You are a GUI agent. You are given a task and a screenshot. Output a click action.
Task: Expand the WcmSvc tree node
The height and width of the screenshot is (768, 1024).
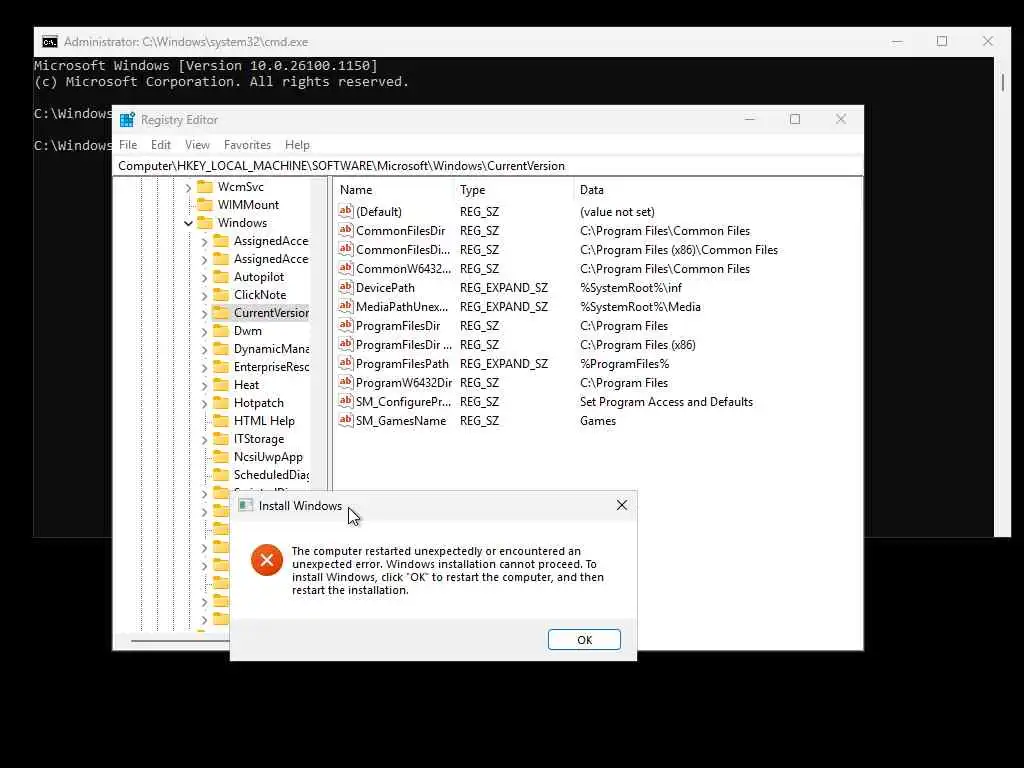pyautogui.click(x=188, y=187)
